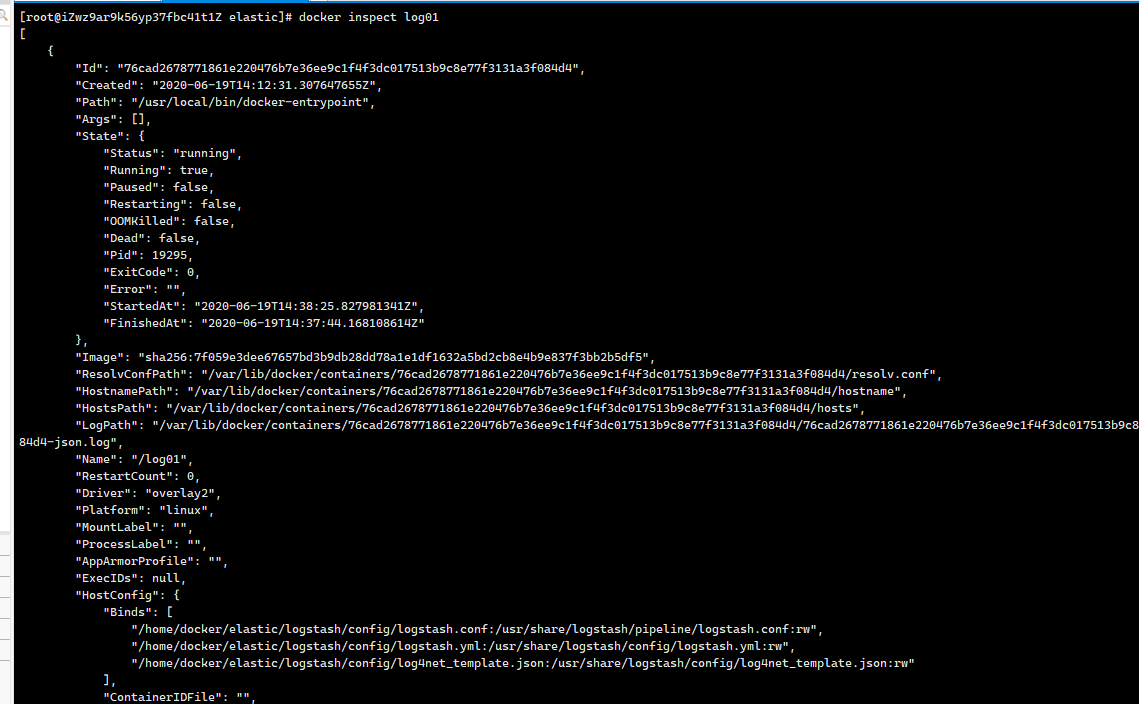Click the "Status": "running" line
This screenshot has height=704, width=1139.
[172, 153]
